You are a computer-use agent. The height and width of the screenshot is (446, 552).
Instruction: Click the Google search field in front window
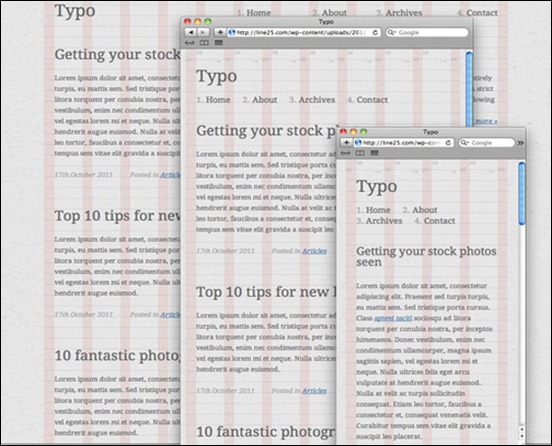[x=487, y=143]
